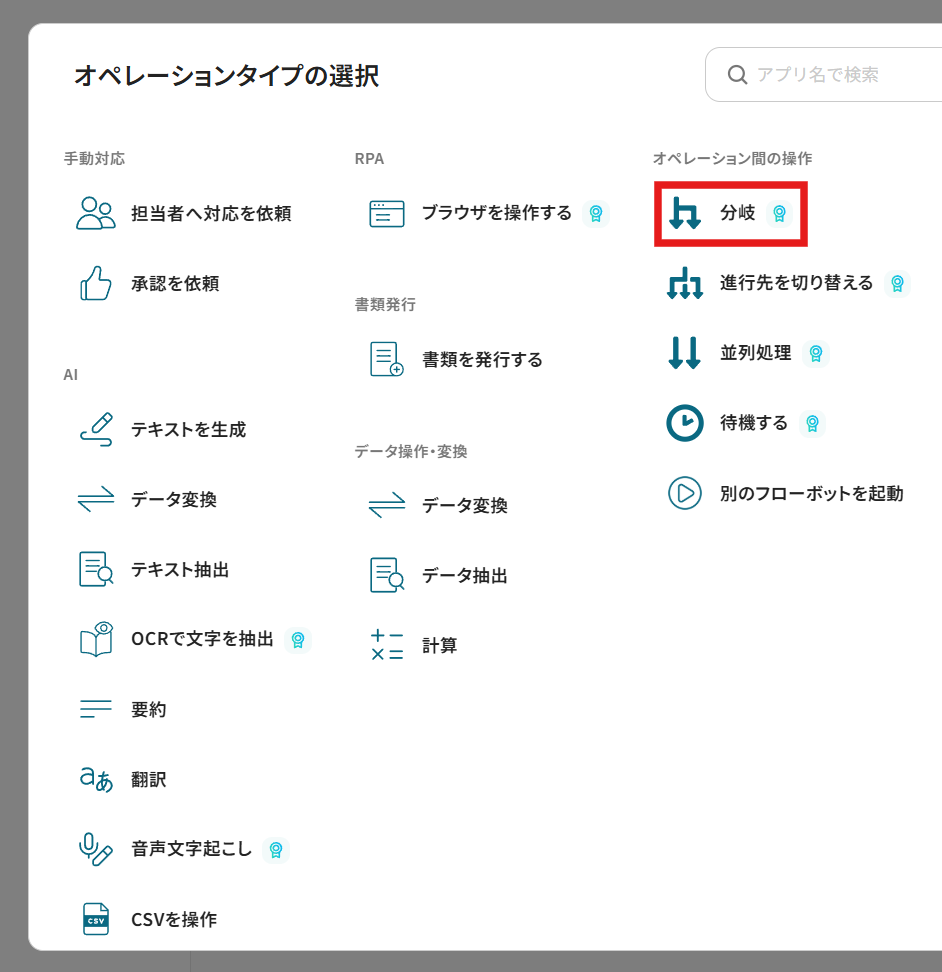Click the AI section heading
This screenshot has width=942, height=972.
[x=71, y=374]
